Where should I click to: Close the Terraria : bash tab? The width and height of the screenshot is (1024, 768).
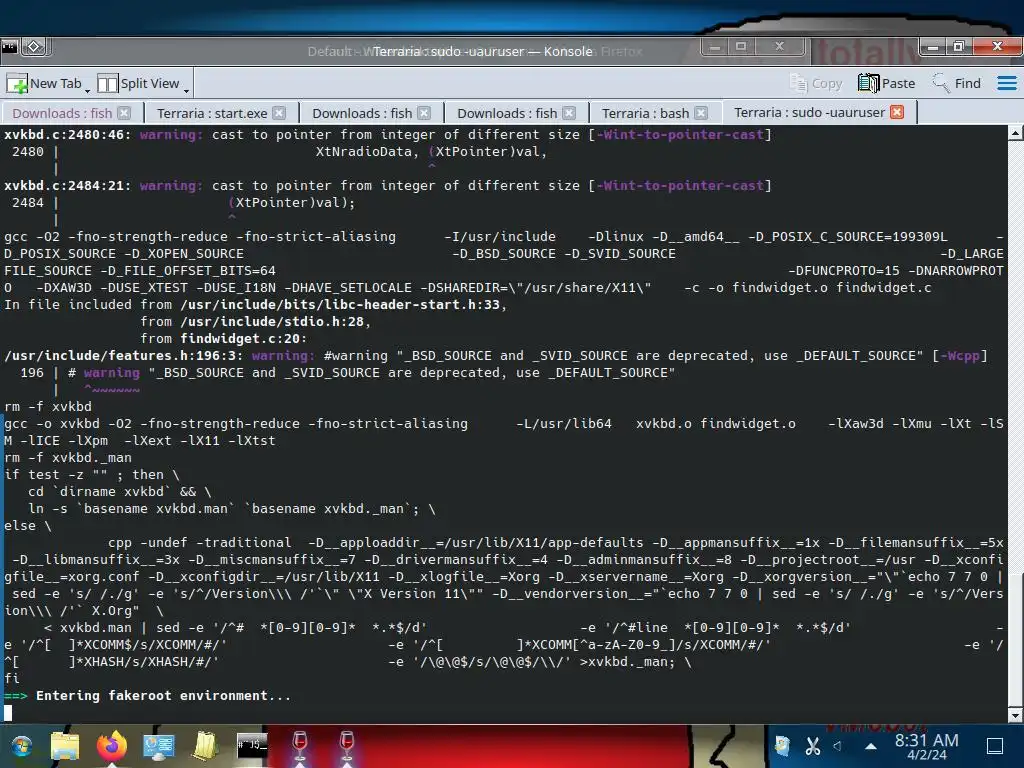pyautogui.click(x=701, y=113)
